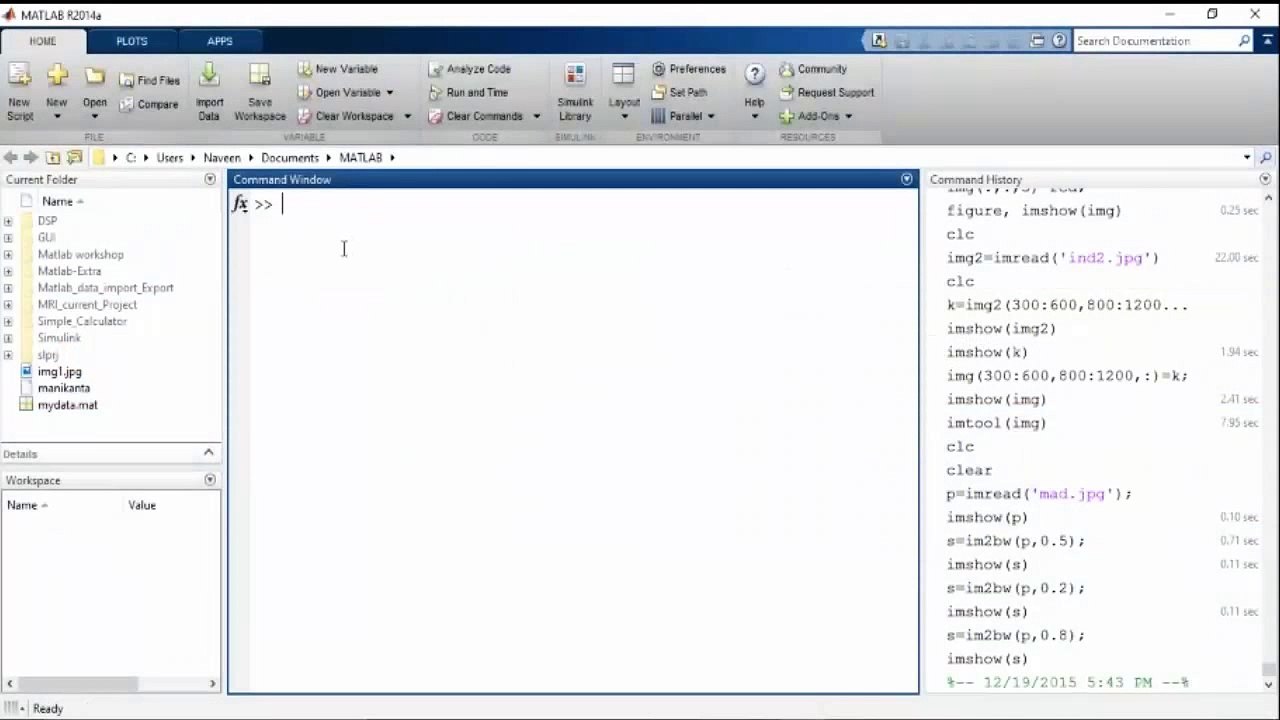Select mydata.mat file
Image resolution: width=1280 pixels, height=720 pixels.
tap(68, 405)
